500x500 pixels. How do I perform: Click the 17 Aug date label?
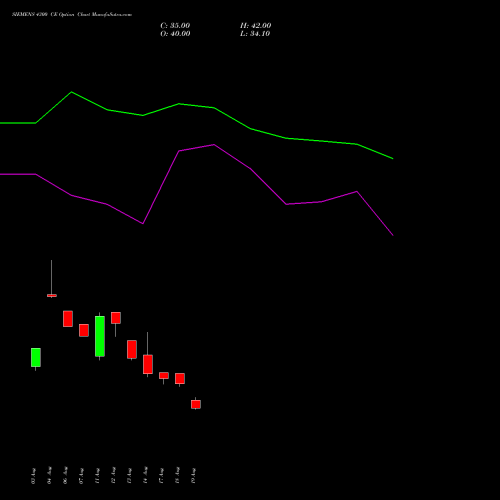(x=161, y=476)
